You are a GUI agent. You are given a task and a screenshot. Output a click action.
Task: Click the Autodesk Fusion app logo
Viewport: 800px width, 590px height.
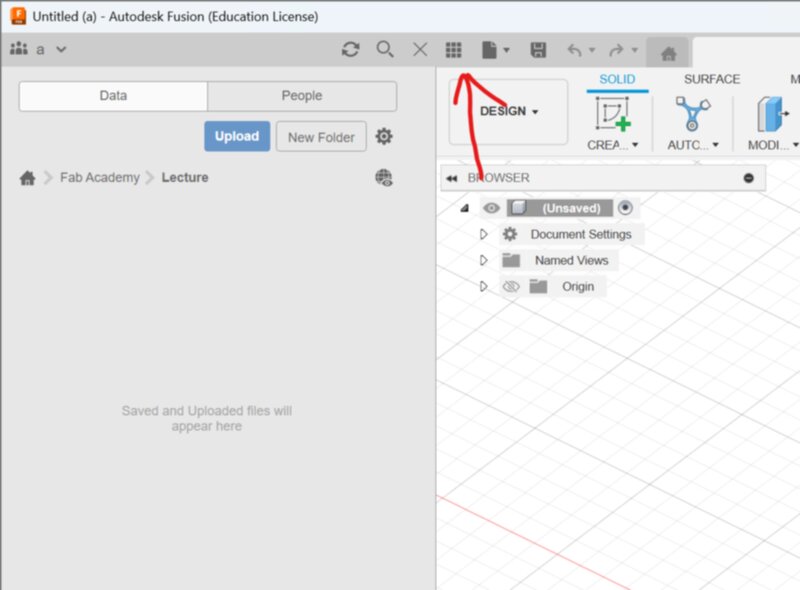point(18,16)
